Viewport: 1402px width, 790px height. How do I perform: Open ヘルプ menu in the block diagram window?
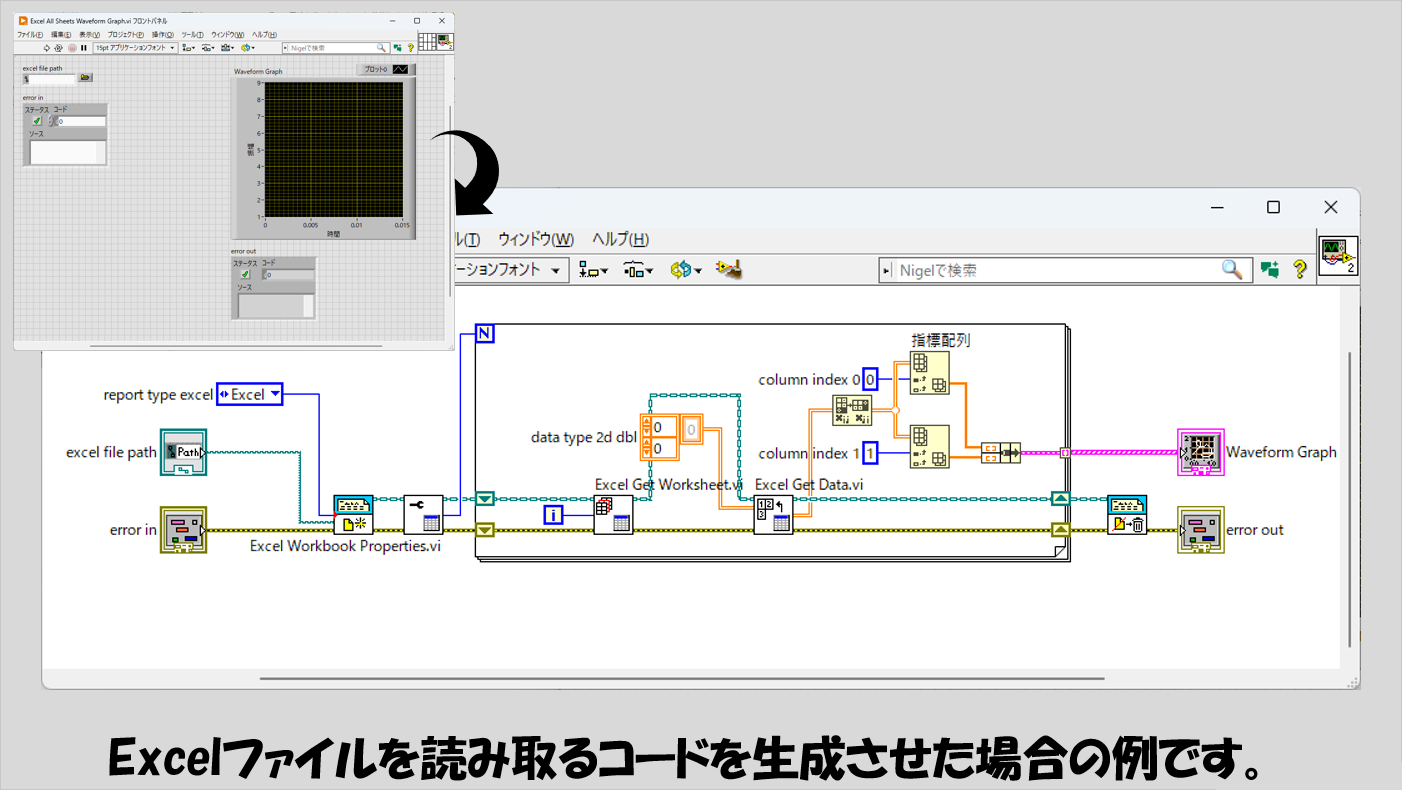point(620,240)
